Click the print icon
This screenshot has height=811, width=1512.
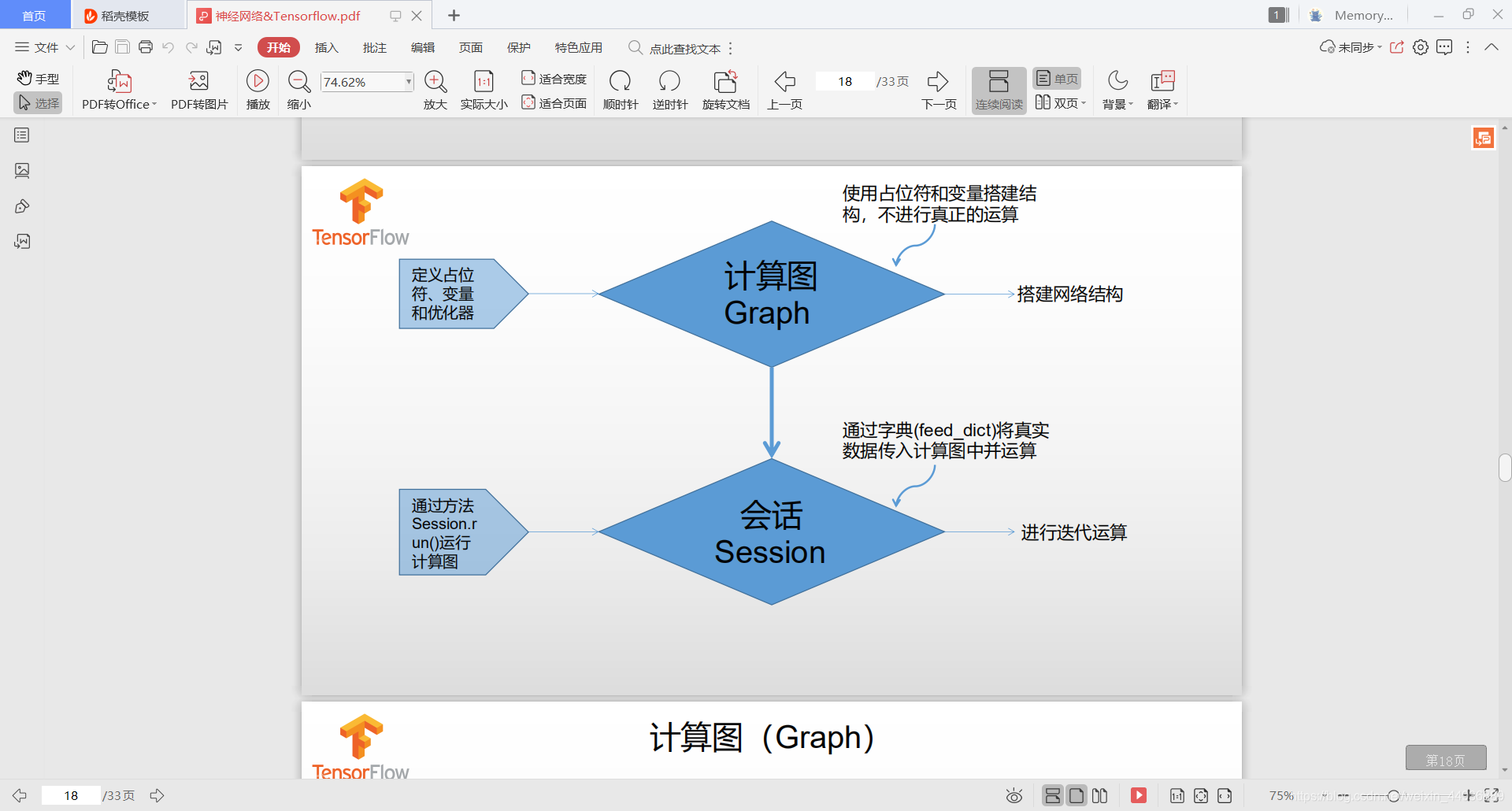146,47
